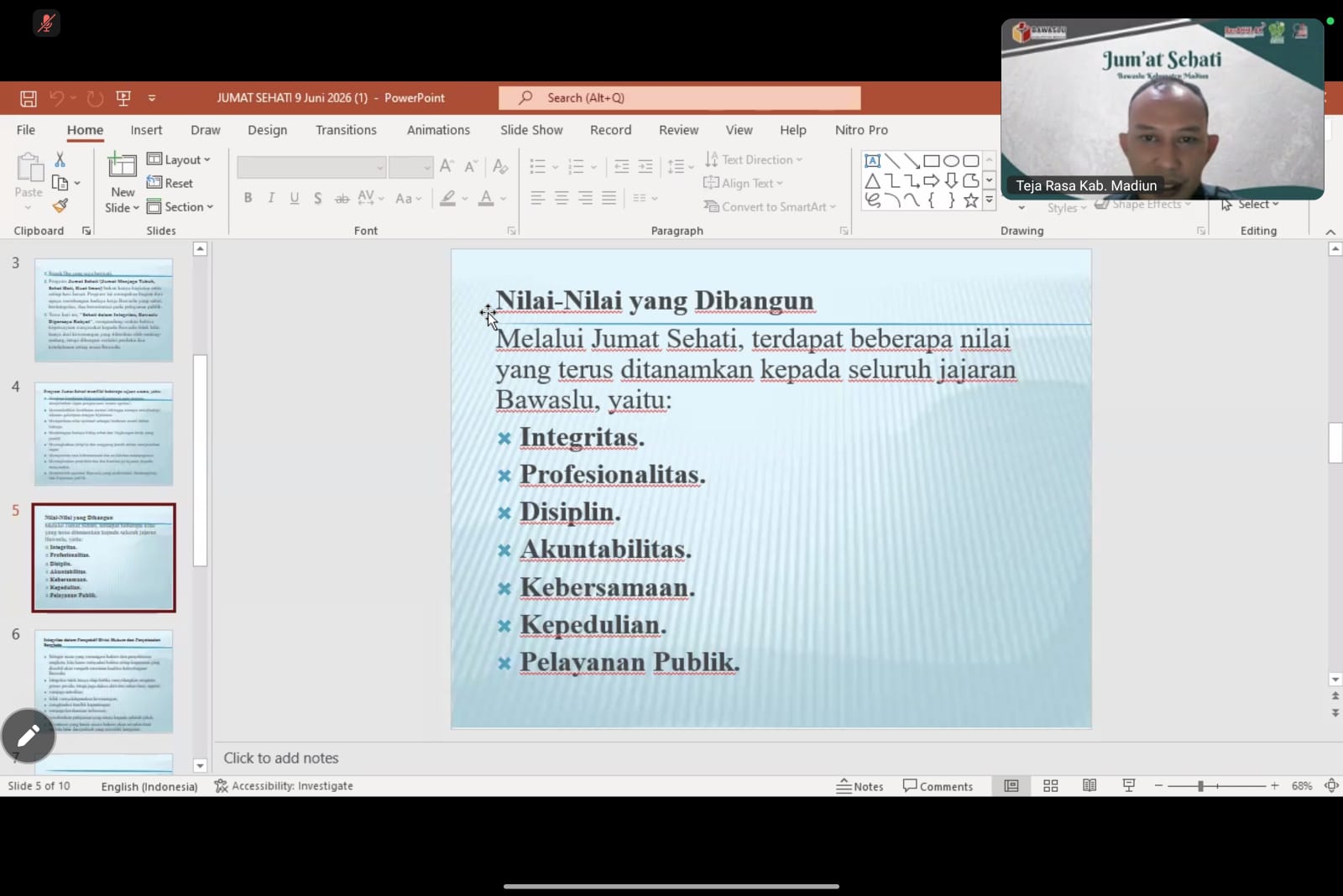The height and width of the screenshot is (896, 1343).
Task: Click the Save icon in quick access toolbar
Action: point(28,98)
